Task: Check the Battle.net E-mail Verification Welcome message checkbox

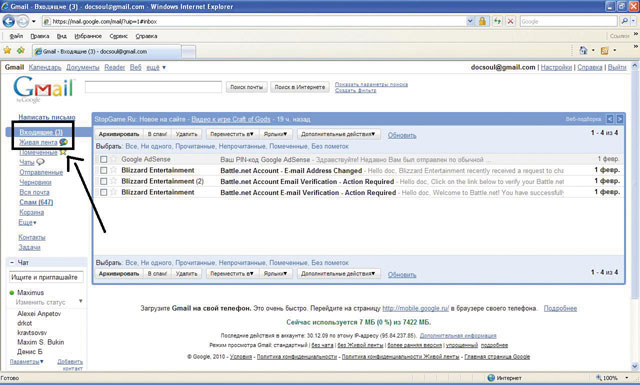Action: point(104,192)
